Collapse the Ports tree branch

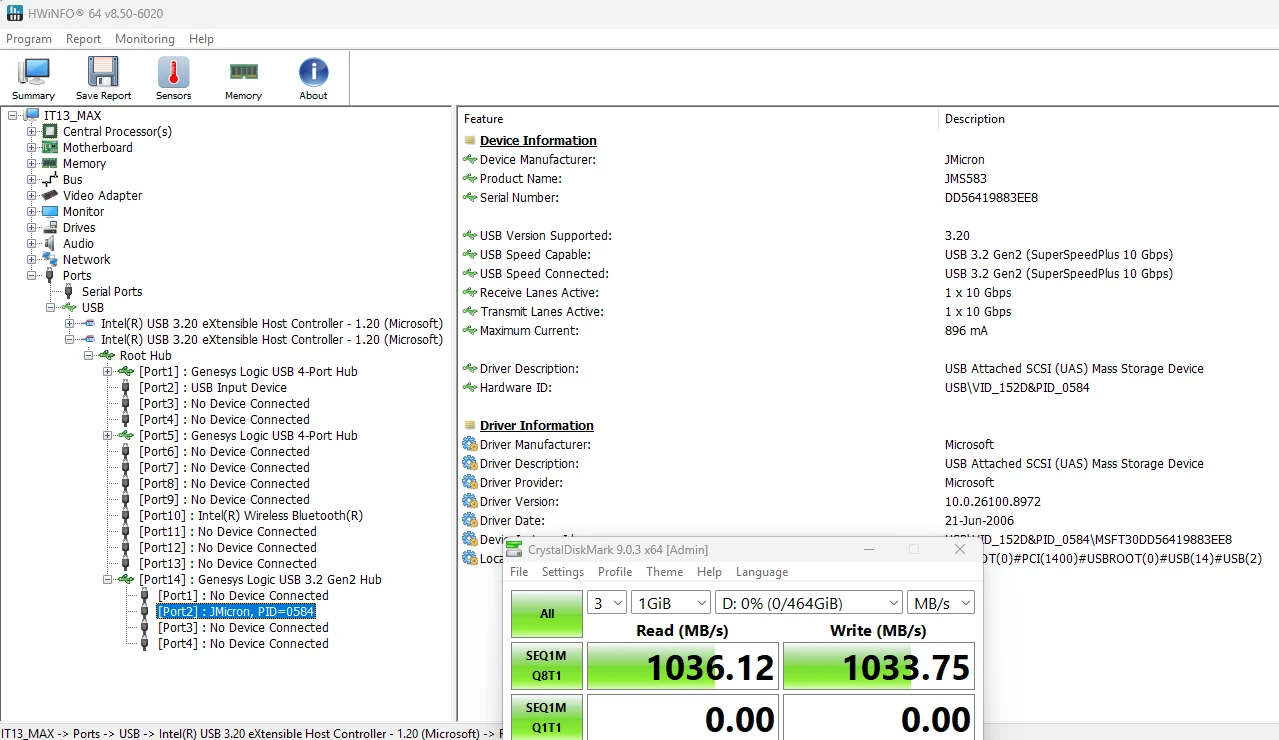click(32, 276)
